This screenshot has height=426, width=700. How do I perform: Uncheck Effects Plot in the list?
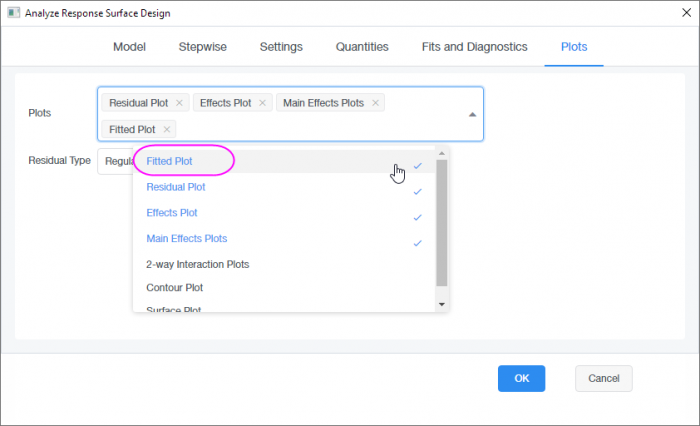point(172,213)
